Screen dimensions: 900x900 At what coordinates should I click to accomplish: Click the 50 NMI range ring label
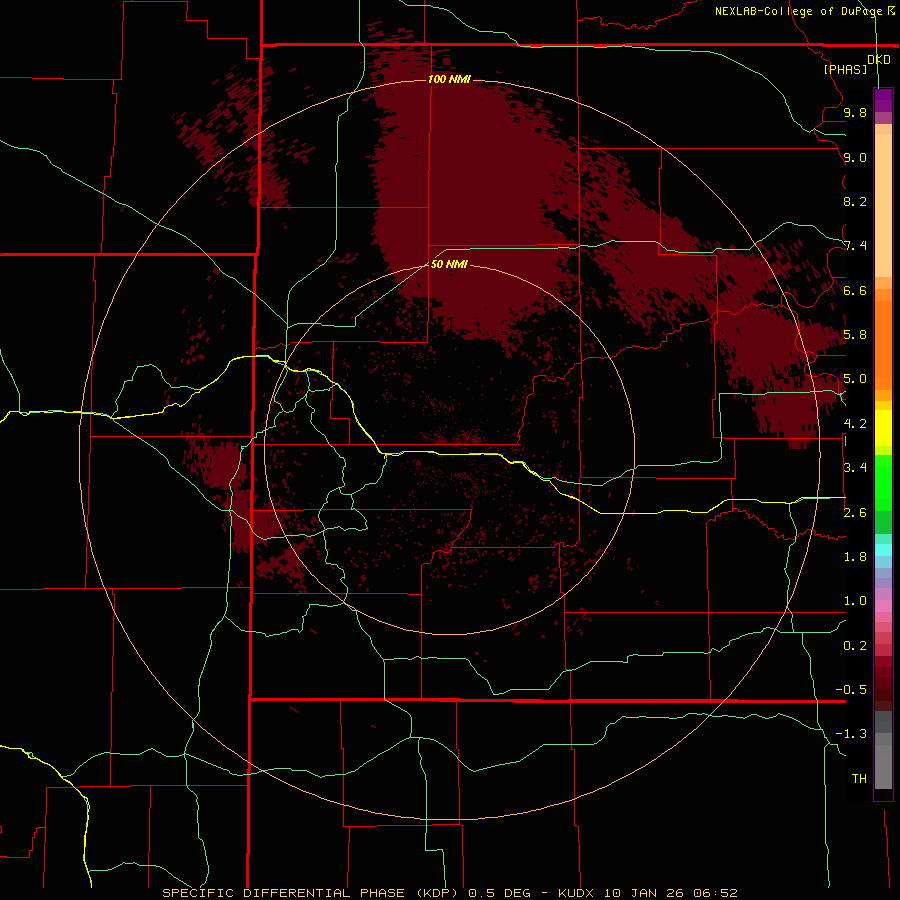pyautogui.click(x=449, y=264)
